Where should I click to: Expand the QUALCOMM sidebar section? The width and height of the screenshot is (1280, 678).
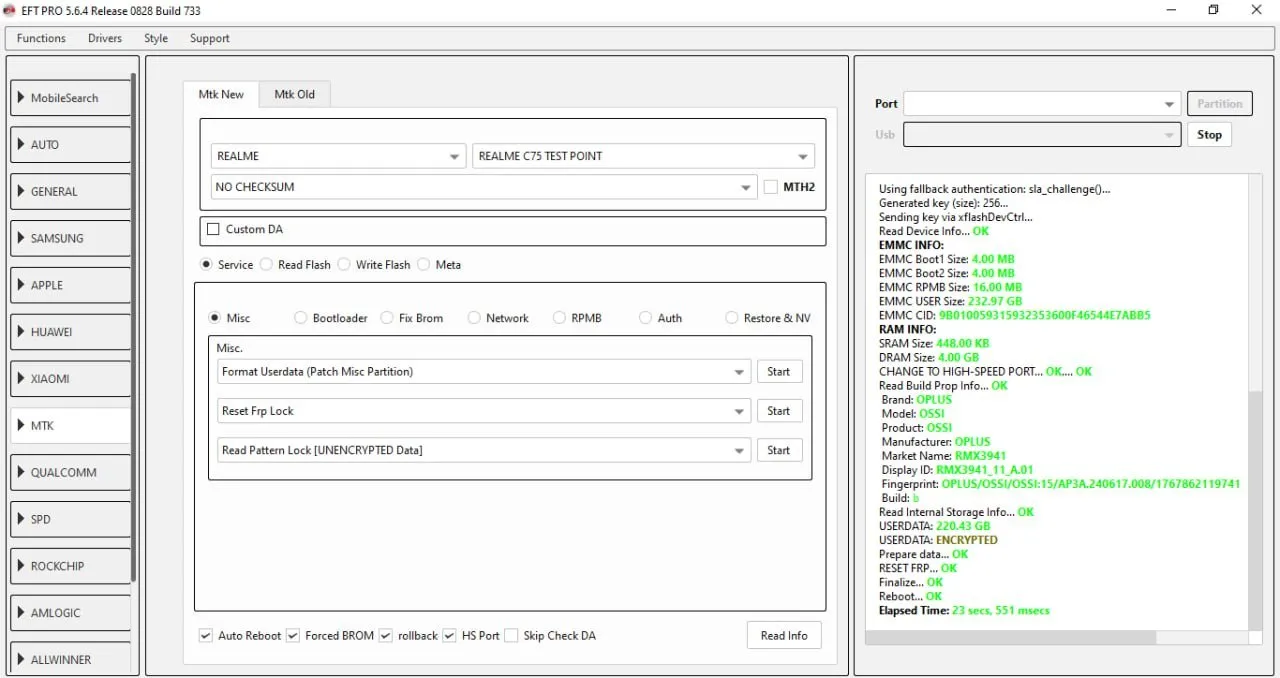(70, 472)
